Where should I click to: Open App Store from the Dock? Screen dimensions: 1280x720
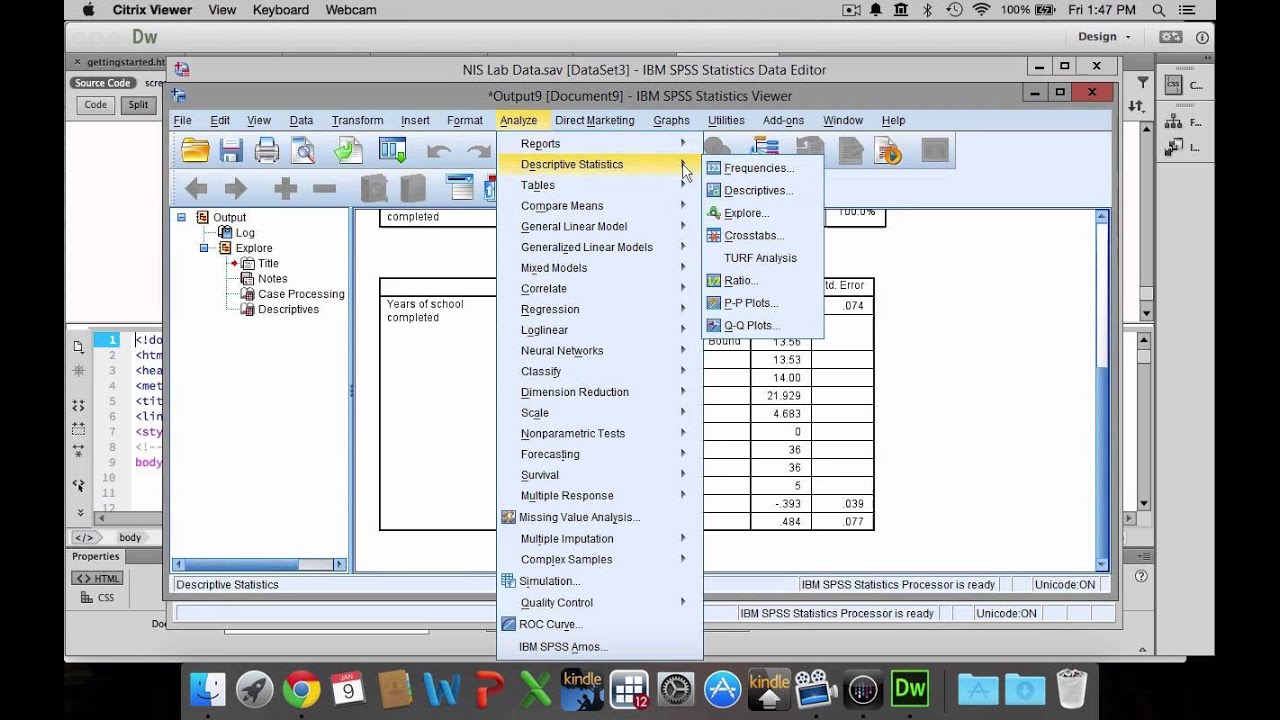click(723, 689)
